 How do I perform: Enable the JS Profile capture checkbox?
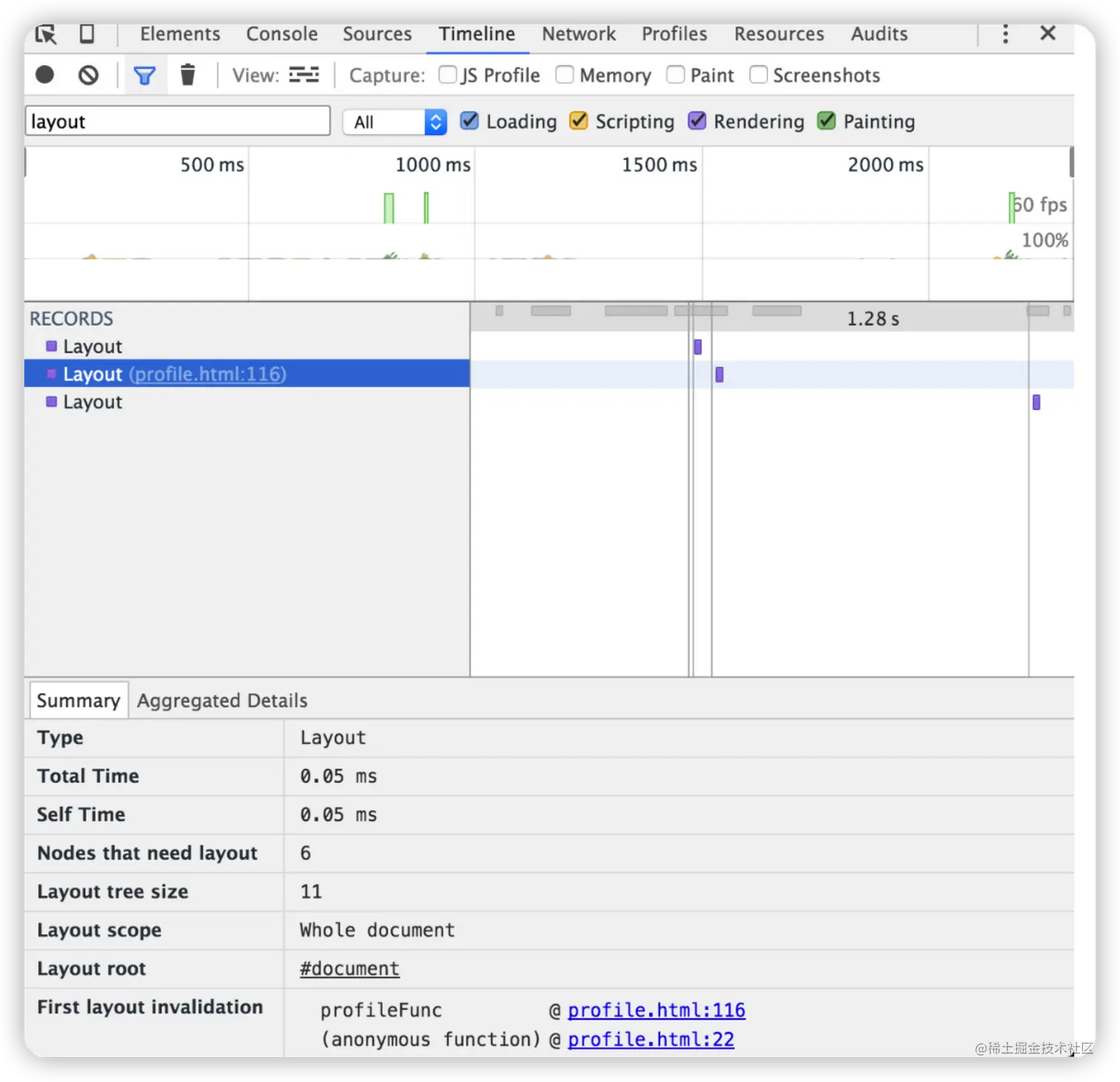coord(448,75)
